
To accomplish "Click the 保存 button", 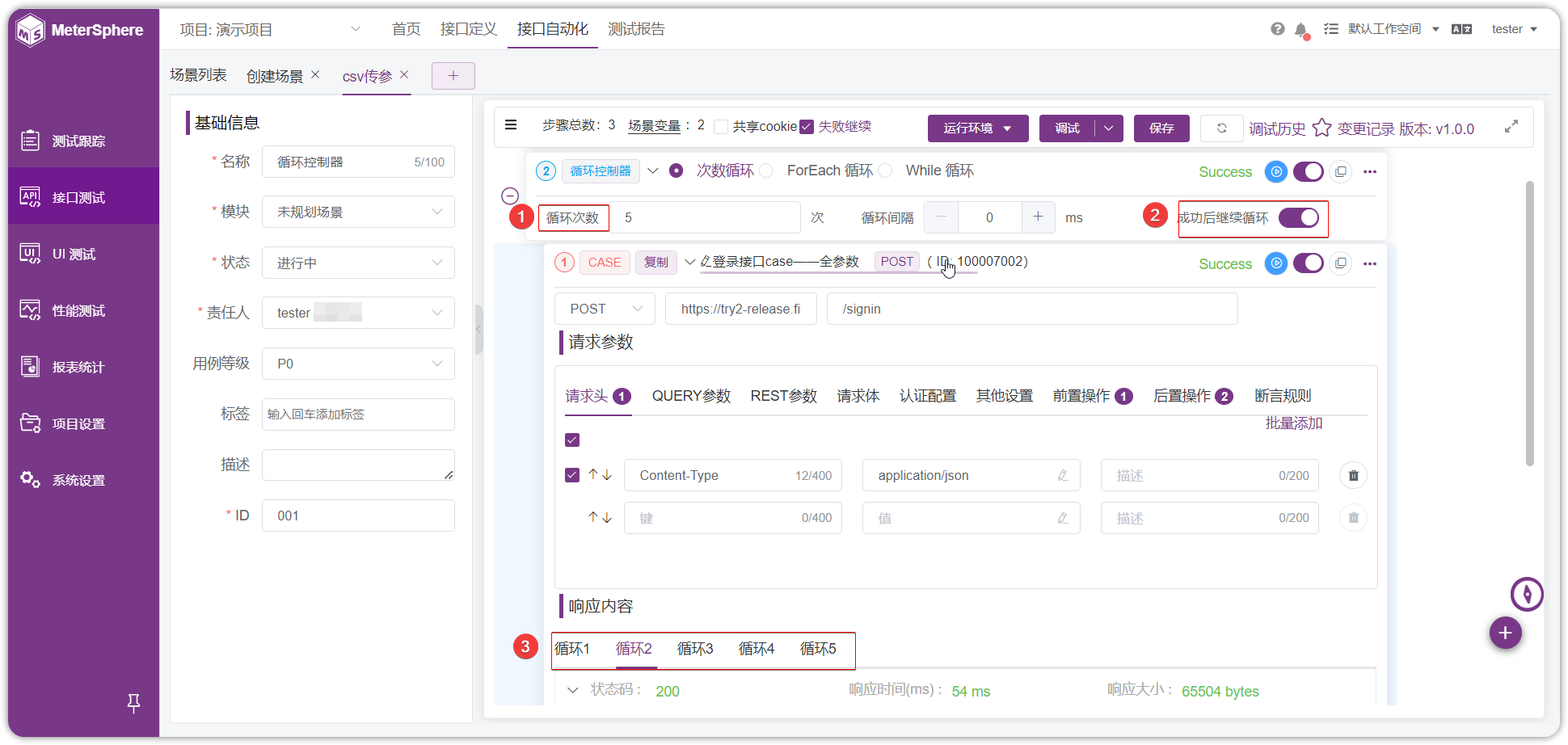I will pyautogui.click(x=1161, y=128).
